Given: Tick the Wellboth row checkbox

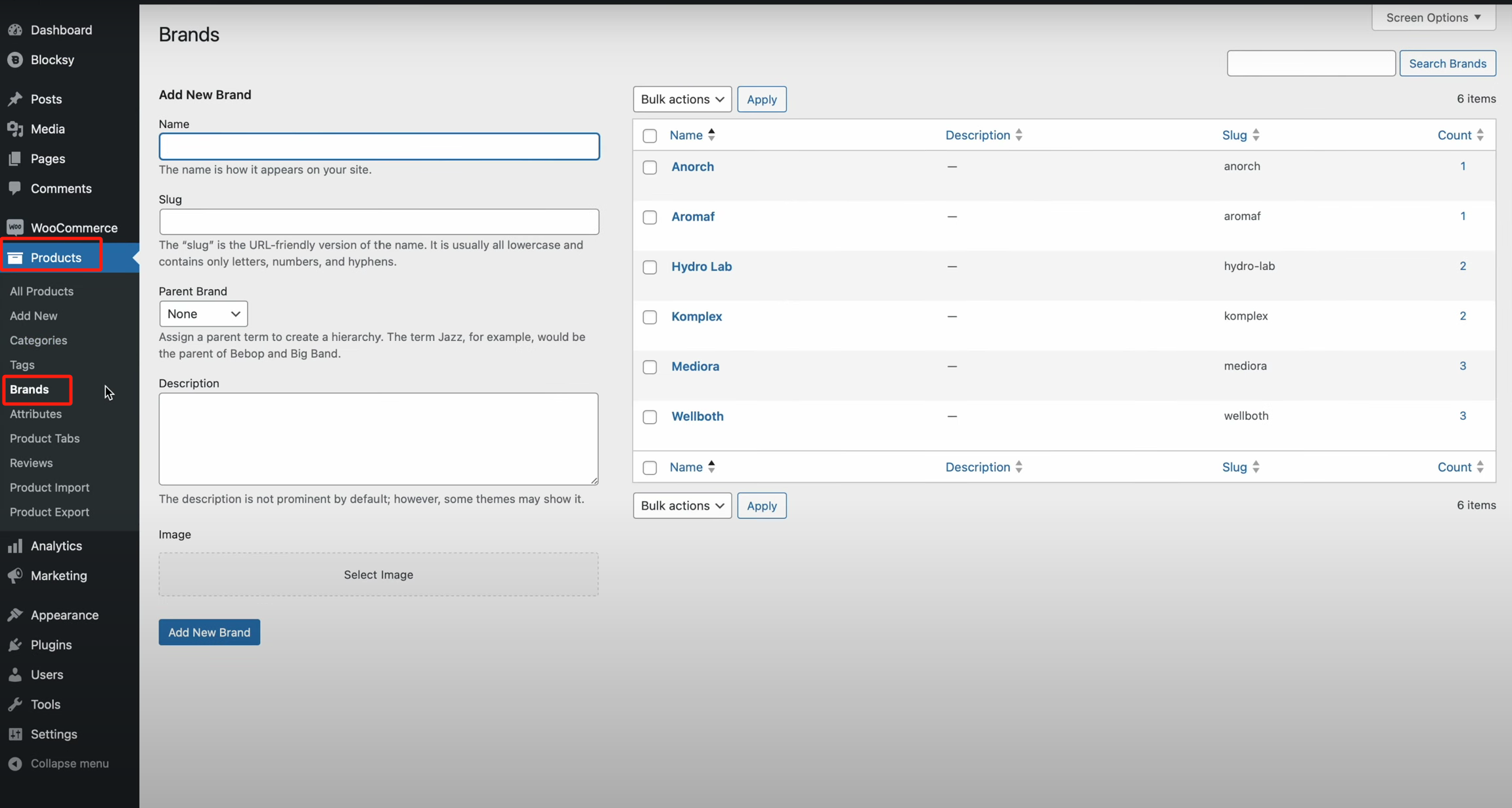Looking at the screenshot, I should point(650,417).
